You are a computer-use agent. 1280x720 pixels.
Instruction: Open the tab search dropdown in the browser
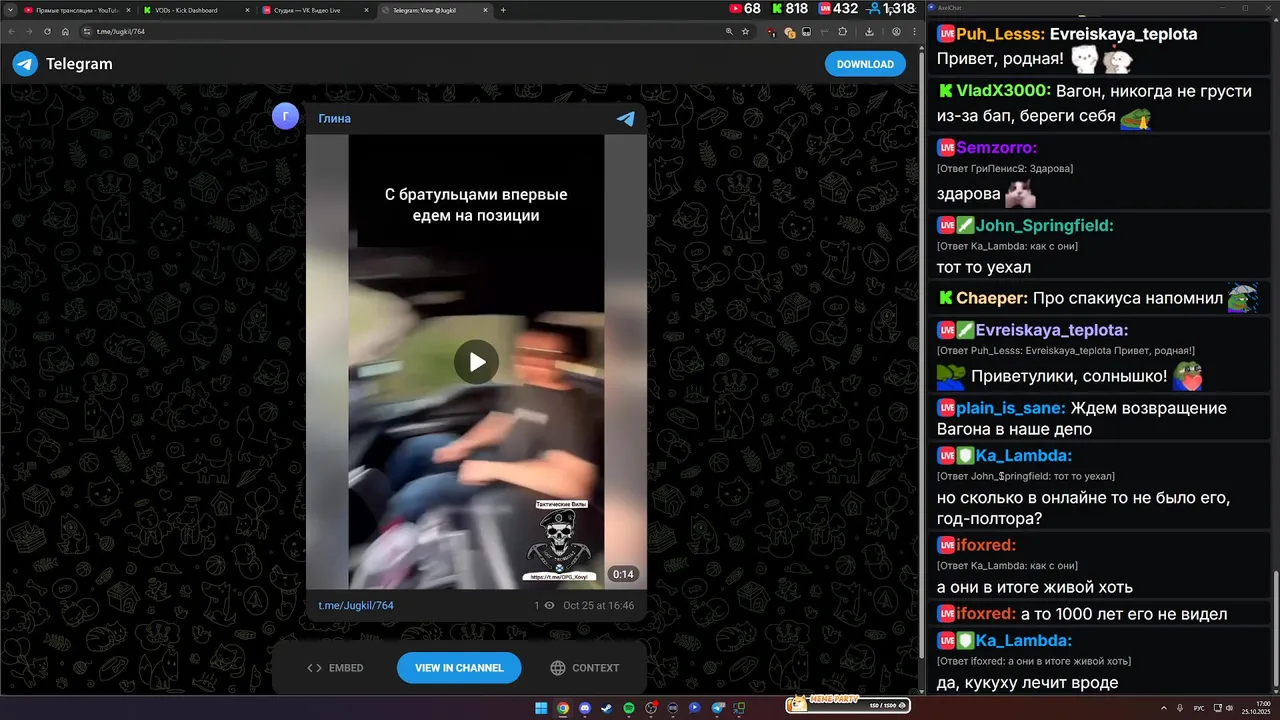[x=9, y=10]
